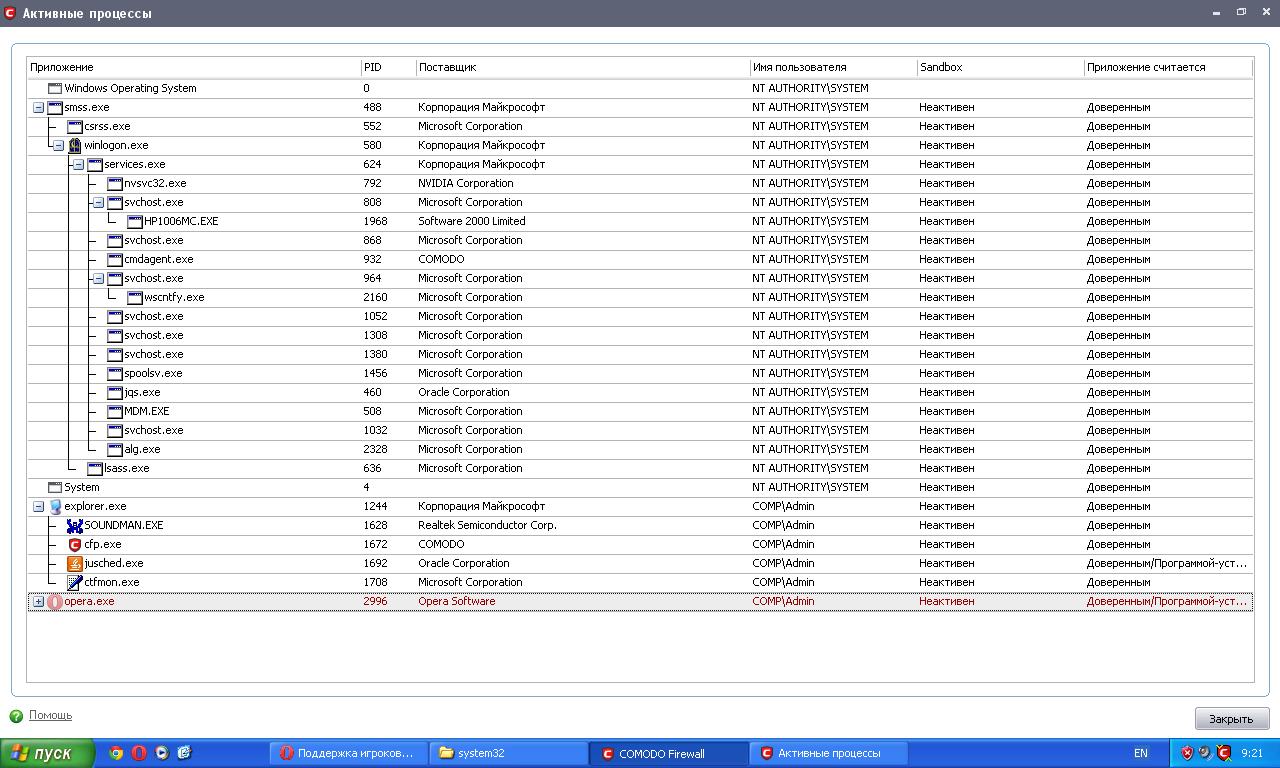This screenshot has width=1280, height=768.
Task: Select the jqs.exe row
Action: (640, 392)
